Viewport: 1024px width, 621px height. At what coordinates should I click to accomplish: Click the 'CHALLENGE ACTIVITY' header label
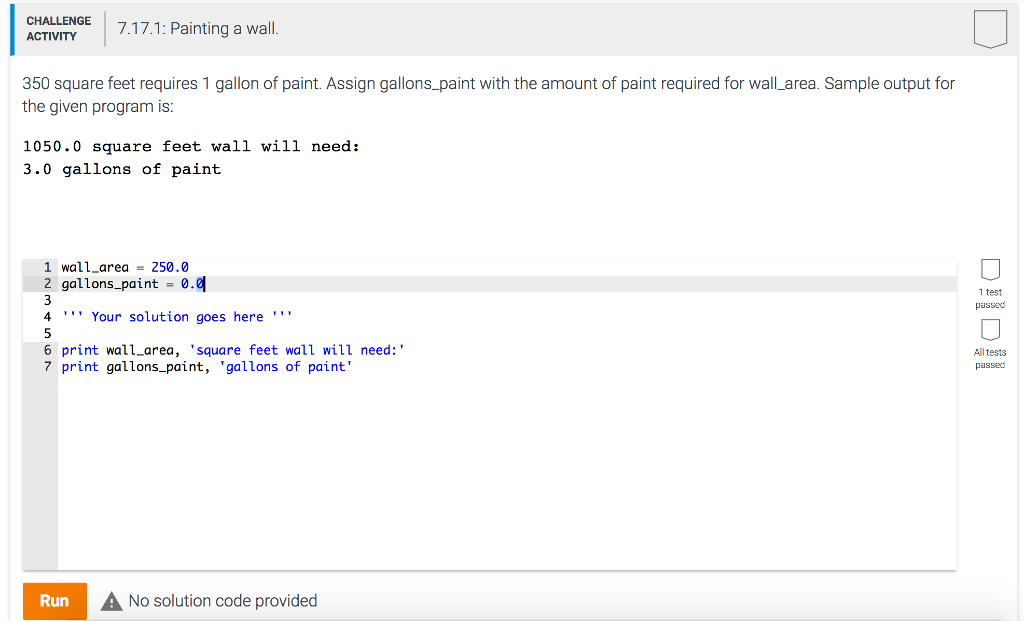click(57, 29)
